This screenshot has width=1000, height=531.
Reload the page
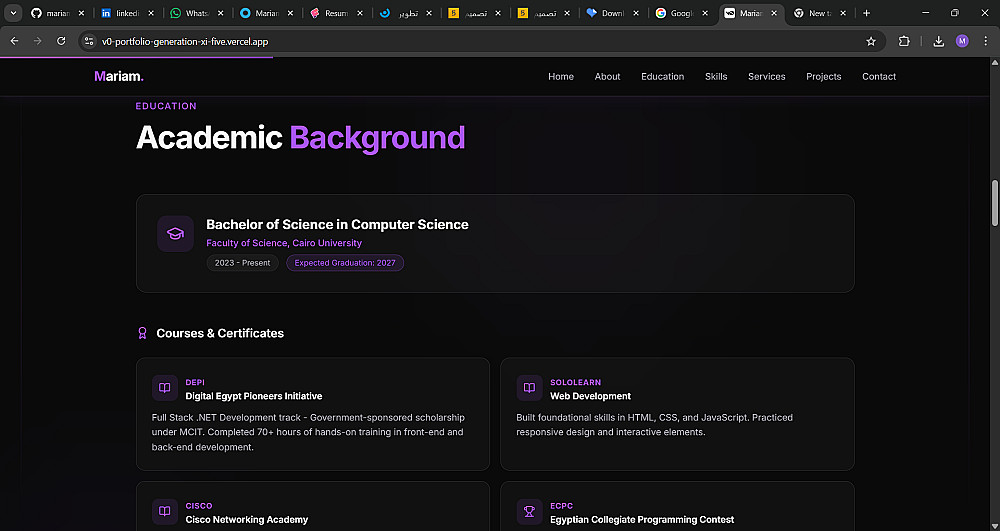tap(61, 41)
